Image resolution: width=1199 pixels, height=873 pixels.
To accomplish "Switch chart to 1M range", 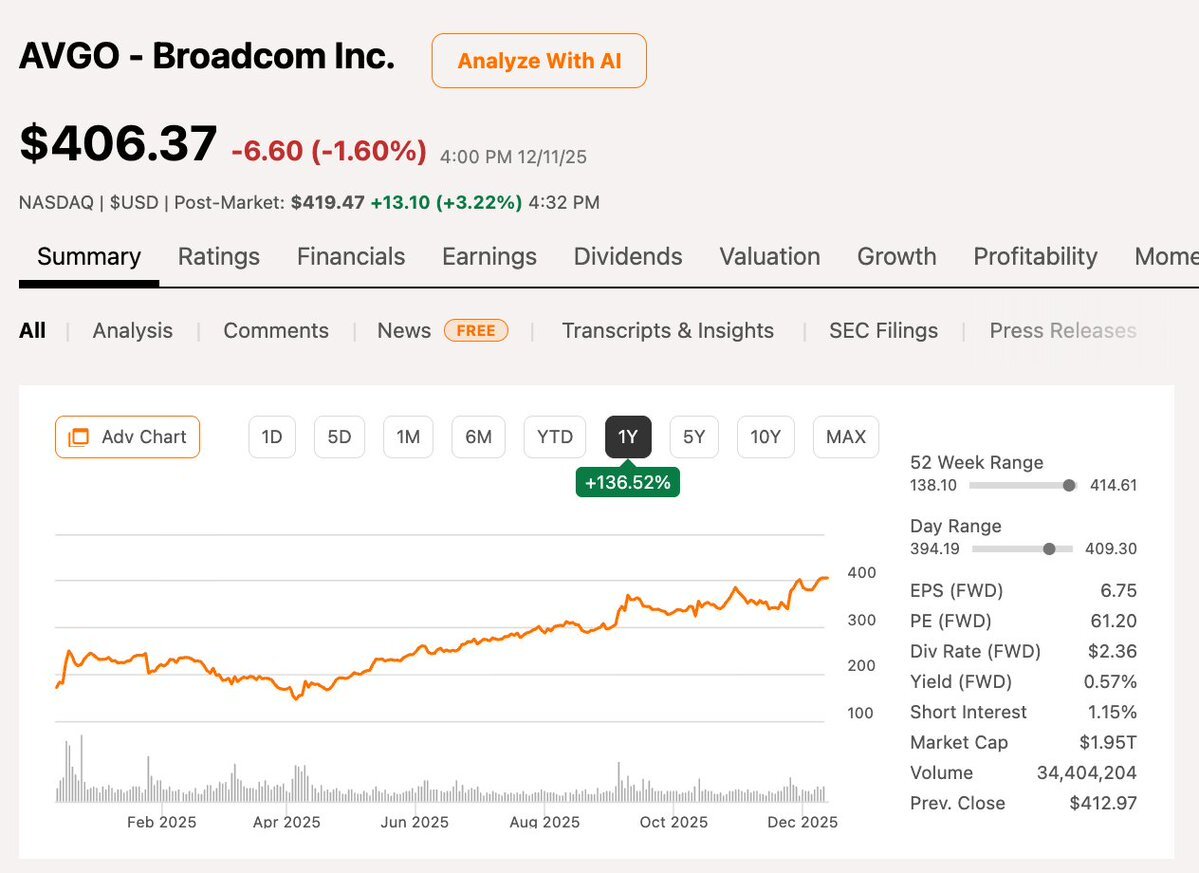I will (408, 437).
